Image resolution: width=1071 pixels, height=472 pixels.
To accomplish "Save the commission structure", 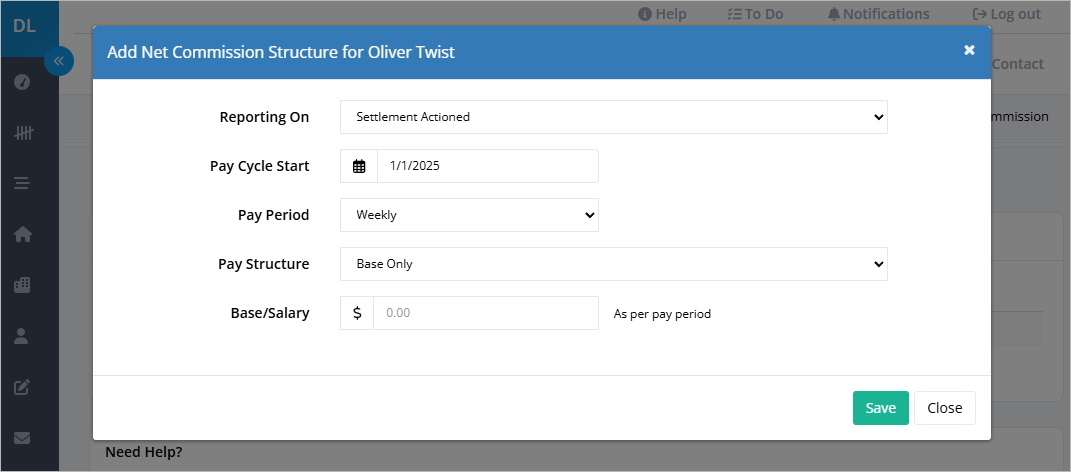I will tap(880, 408).
